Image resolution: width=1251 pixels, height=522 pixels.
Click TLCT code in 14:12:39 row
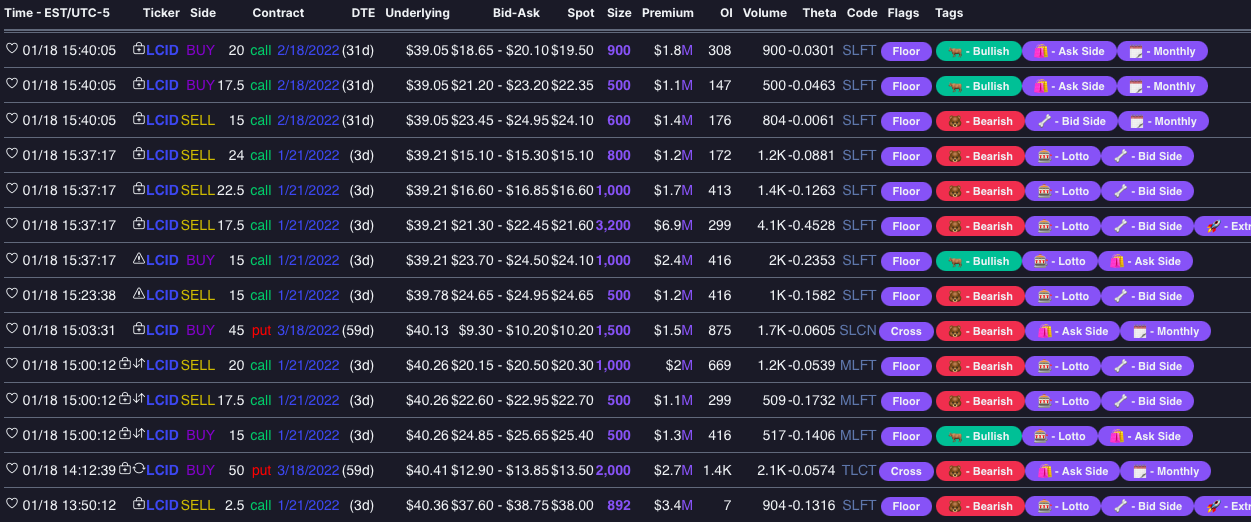pos(858,470)
